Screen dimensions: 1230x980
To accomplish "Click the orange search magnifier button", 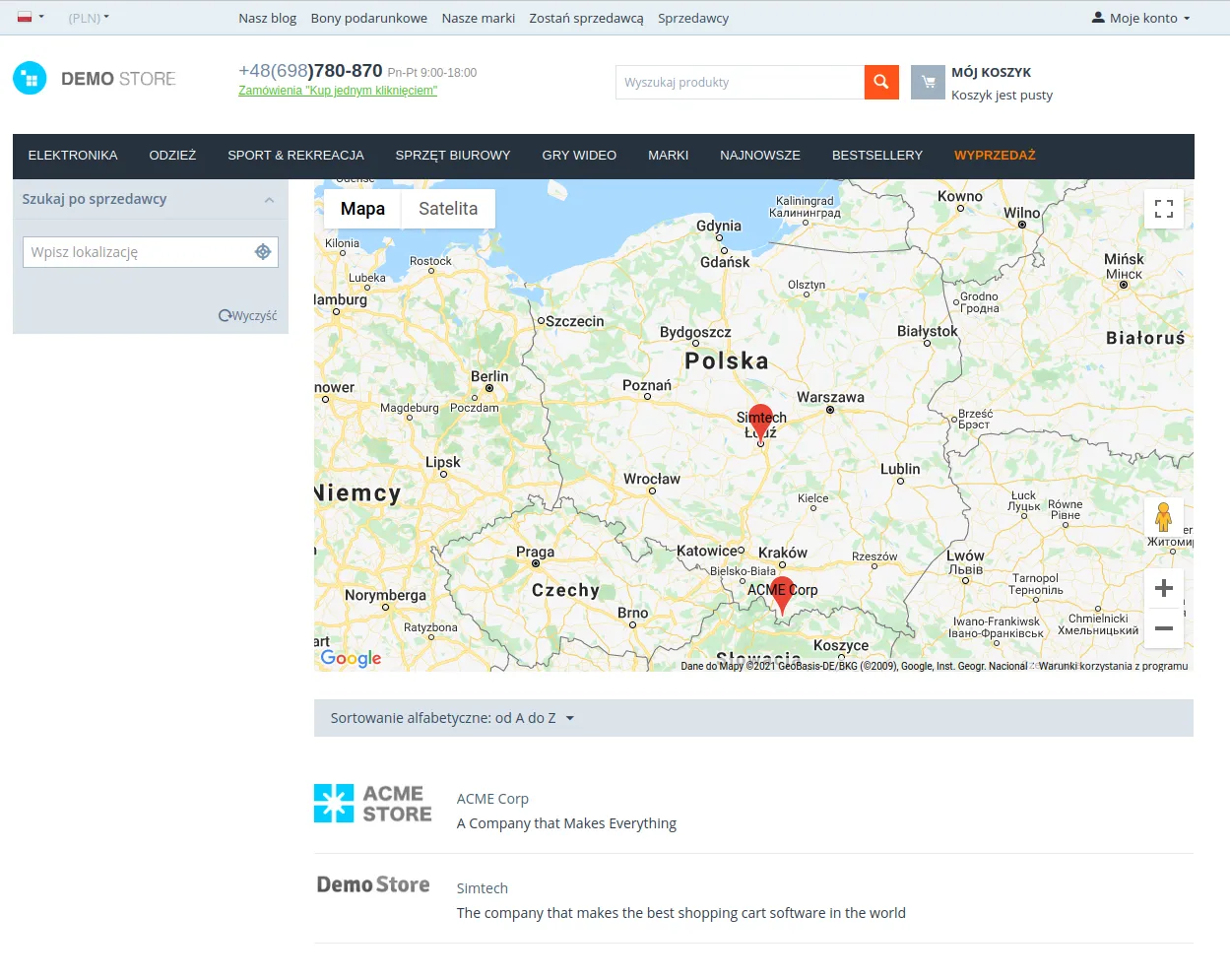I will (x=881, y=83).
